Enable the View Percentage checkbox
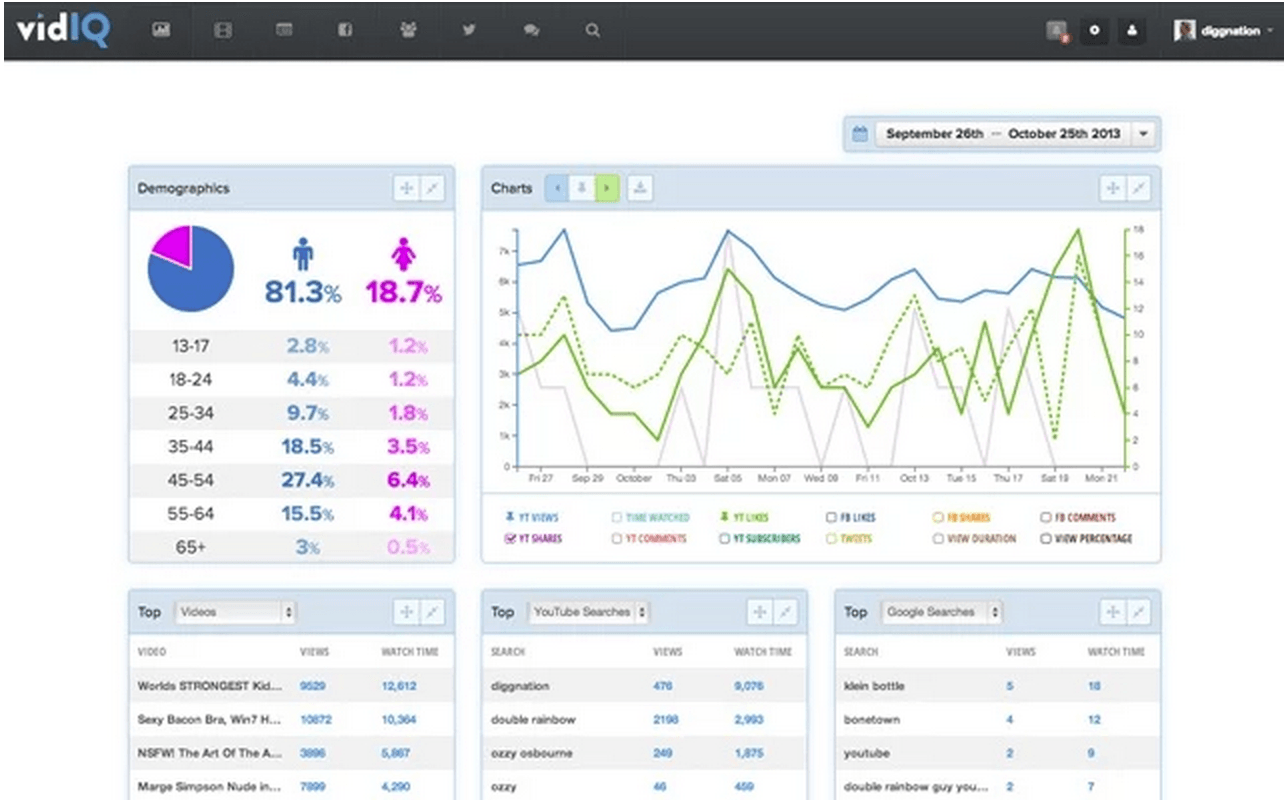The image size is (1288, 800). [1046, 539]
